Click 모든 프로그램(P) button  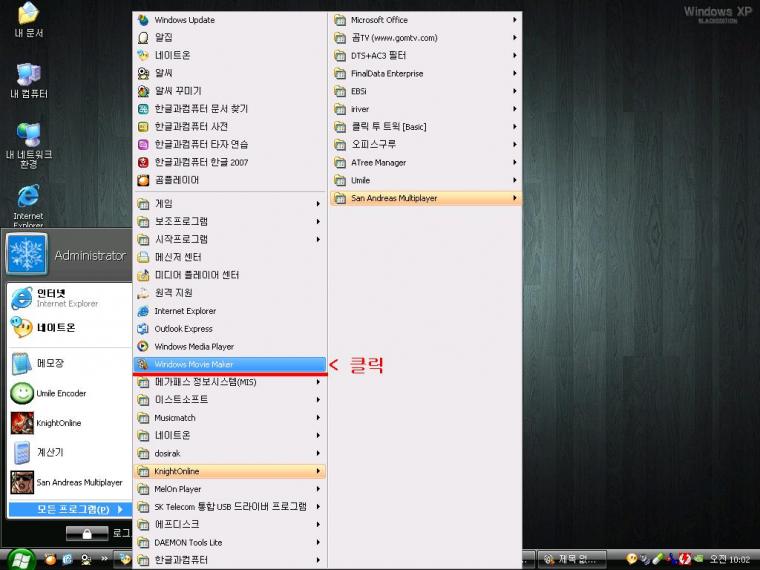70,509
